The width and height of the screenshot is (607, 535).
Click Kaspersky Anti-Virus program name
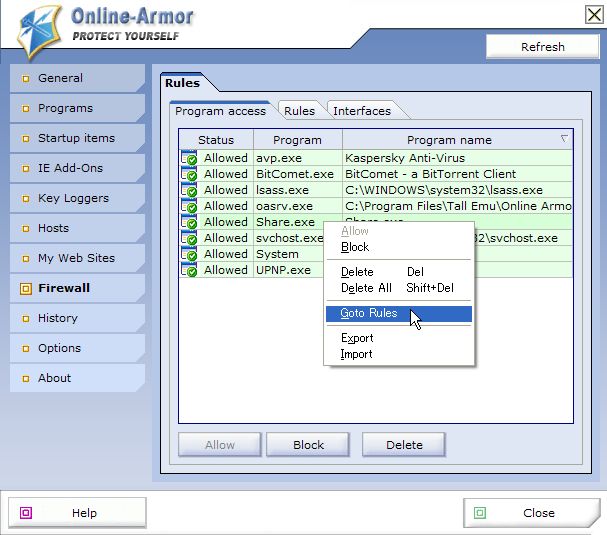coord(405,158)
